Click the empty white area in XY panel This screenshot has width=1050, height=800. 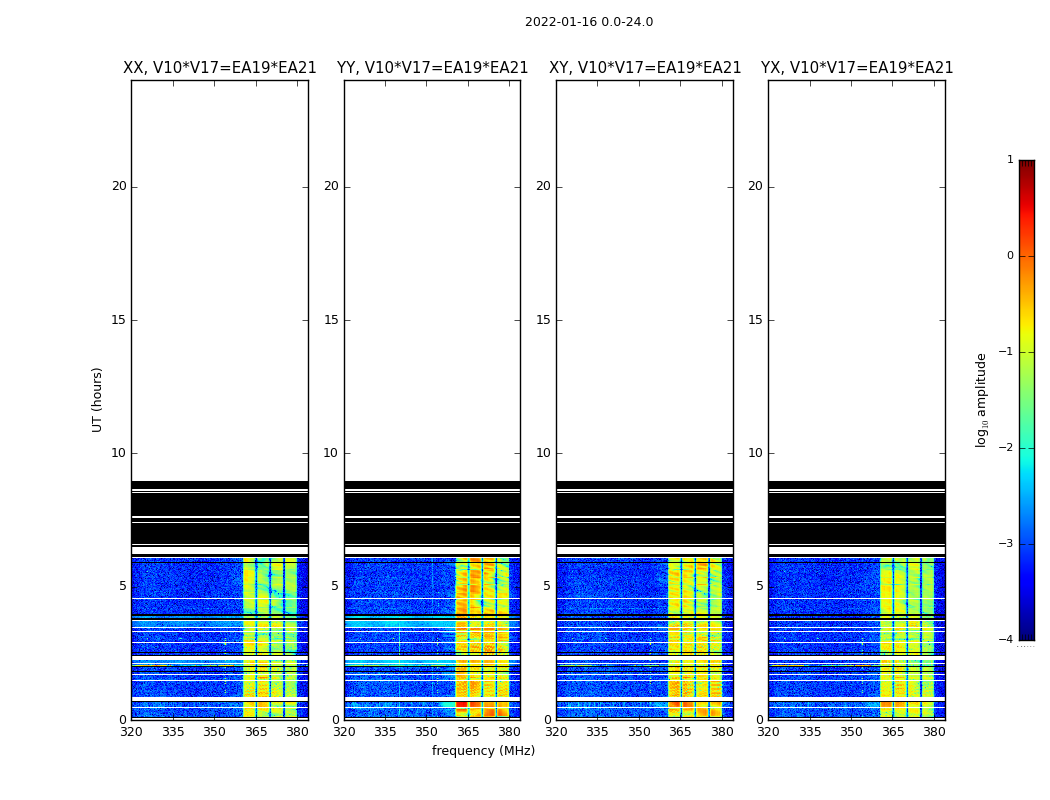(644, 280)
